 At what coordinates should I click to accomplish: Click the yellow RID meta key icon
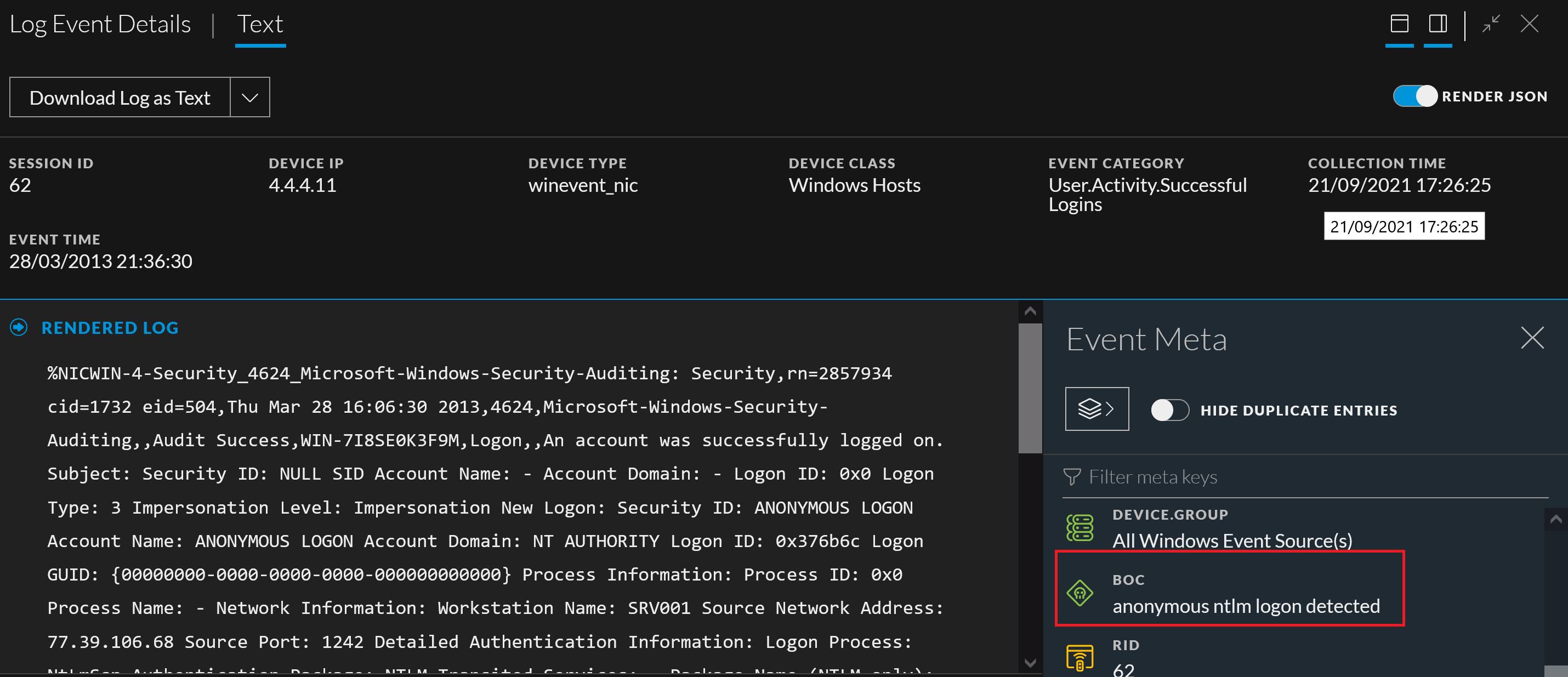point(1080,656)
